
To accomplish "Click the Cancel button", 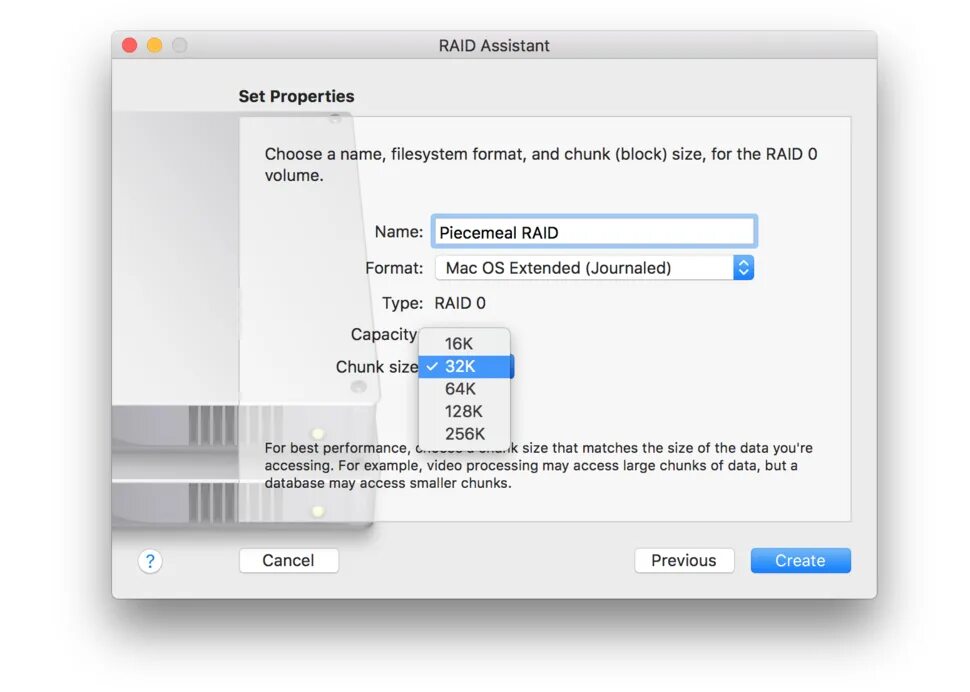I will pos(288,560).
